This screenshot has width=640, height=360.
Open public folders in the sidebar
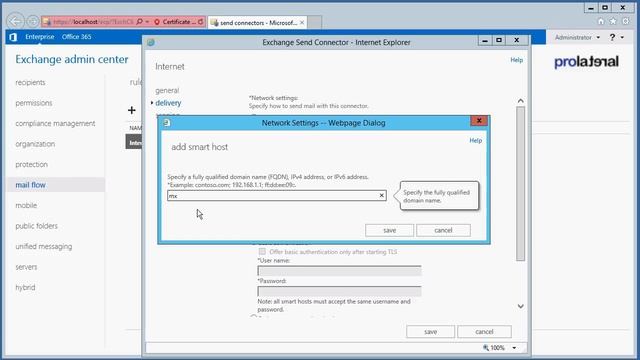(x=36, y=226)
